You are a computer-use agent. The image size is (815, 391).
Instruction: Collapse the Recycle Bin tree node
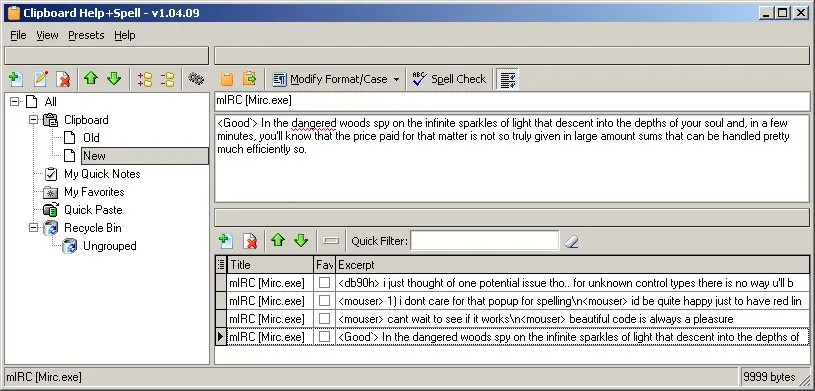[33, 228]
